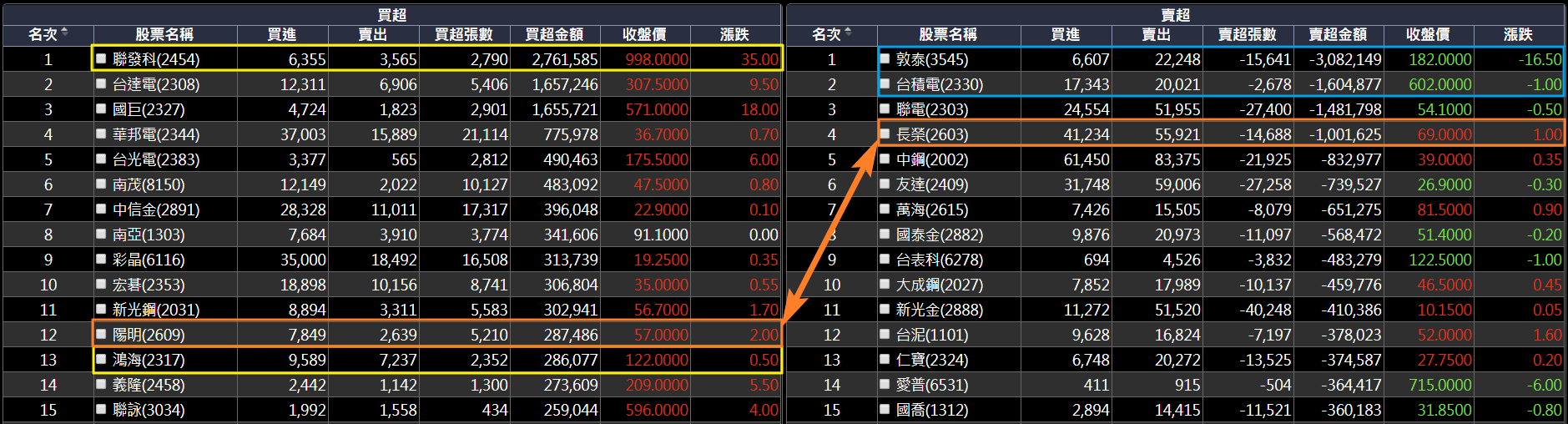
Task: Tick checkbox next to 敦泰(3545)
Action: [885, 59]
